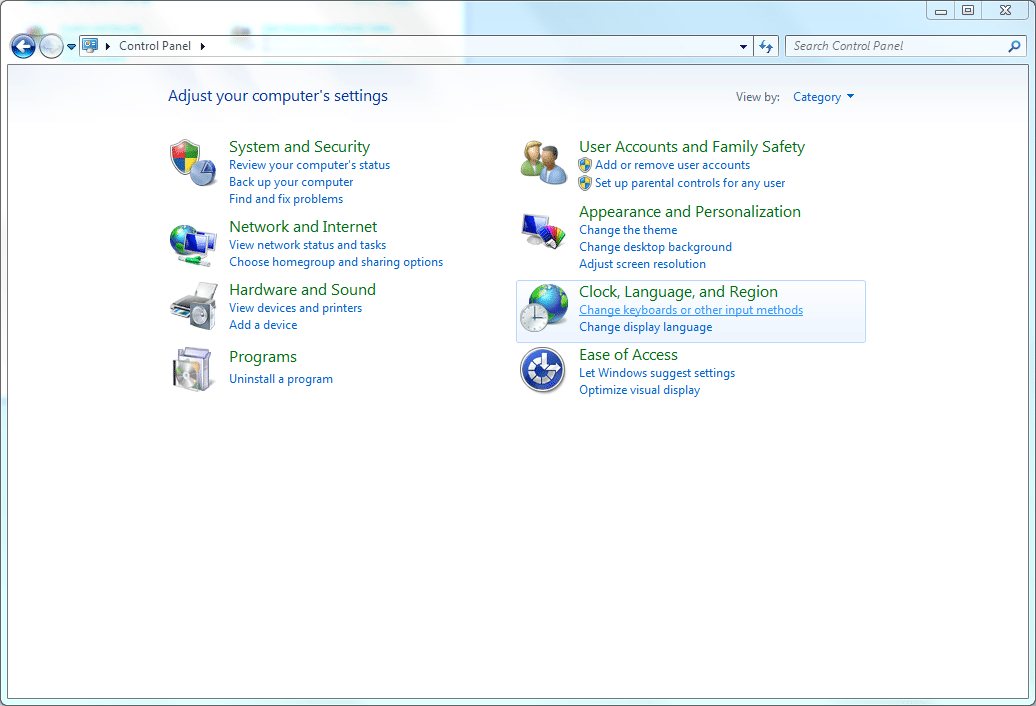Click shield icon beside Add or remove user accounts
1036x706 pixels.
(x=585, y=165)
